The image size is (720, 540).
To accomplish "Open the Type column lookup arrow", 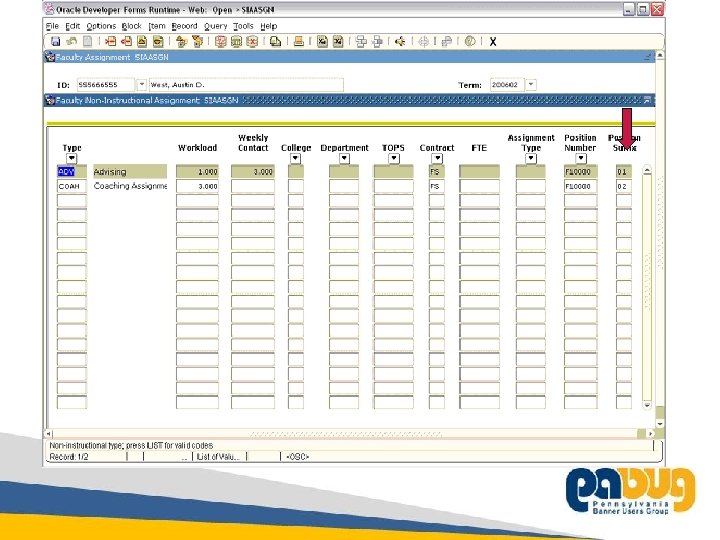I will (x=71, y=159).
